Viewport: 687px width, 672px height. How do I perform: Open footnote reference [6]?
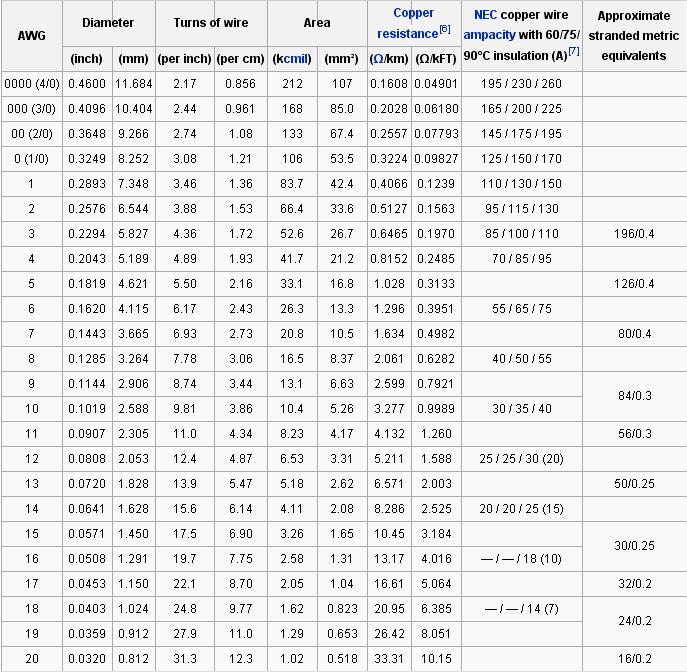point(445,29)
